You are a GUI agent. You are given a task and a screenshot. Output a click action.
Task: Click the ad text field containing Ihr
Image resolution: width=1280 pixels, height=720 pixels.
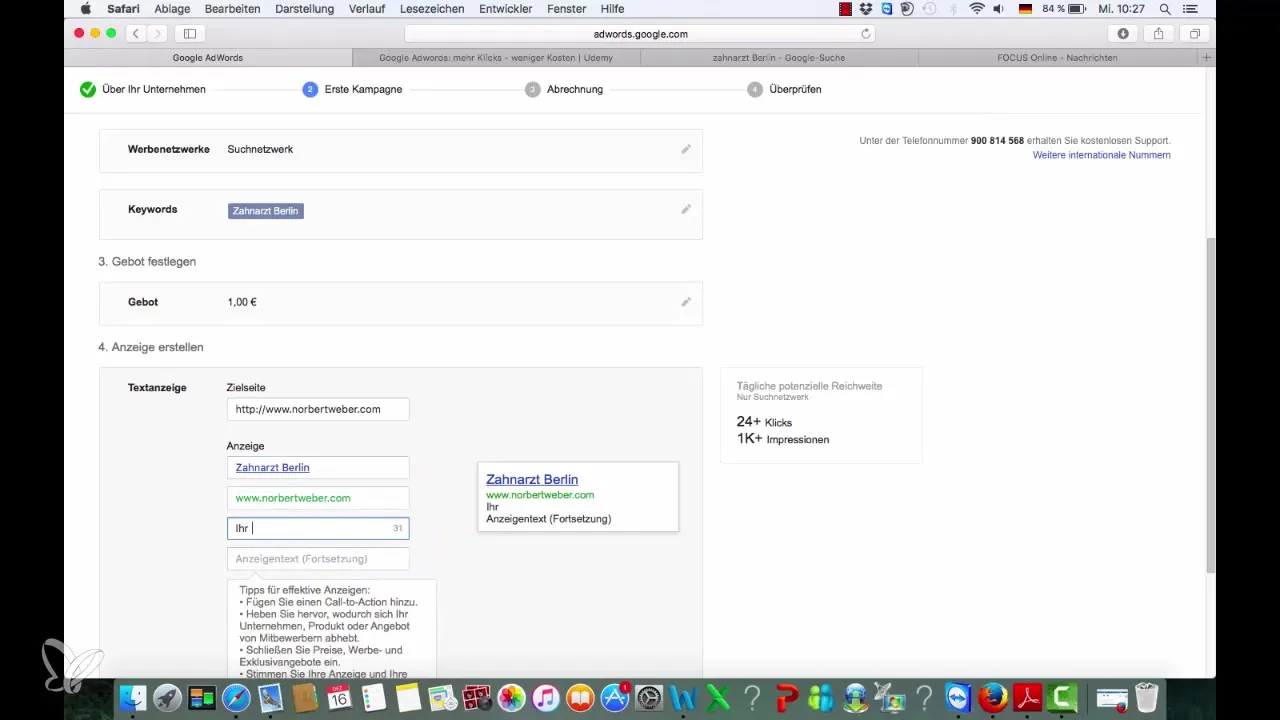[318, 528]
